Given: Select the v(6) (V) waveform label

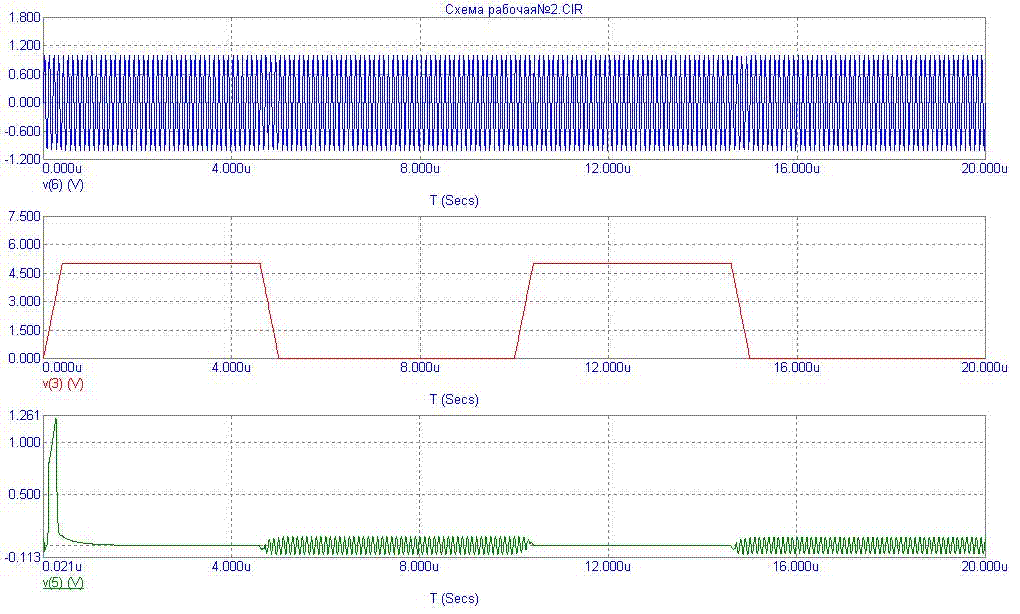Looking at the screenshot, I should pyautogui.click(x=62, y=185).
